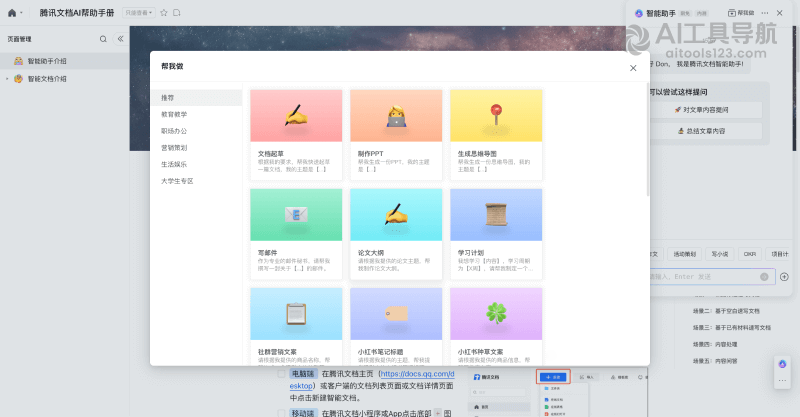The image size is (800, 417).
Task: Choose the 社群营销文案 template card
Action: tap(296, 326)
